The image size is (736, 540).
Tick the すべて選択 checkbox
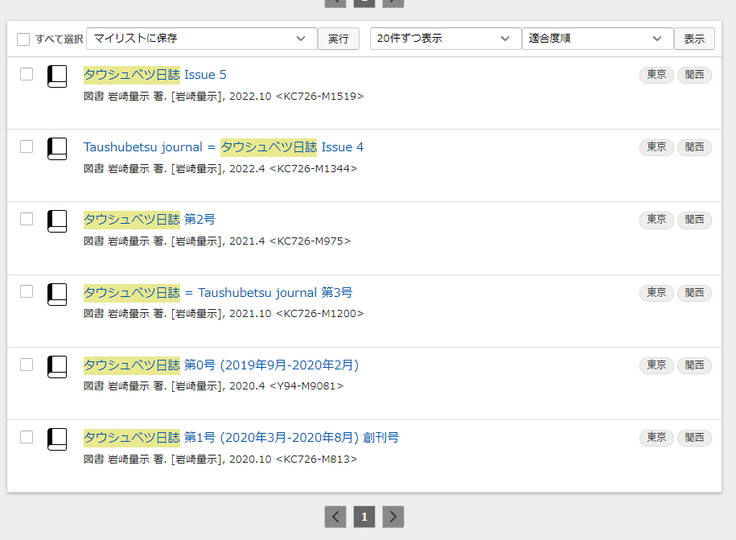coord(23,40)
